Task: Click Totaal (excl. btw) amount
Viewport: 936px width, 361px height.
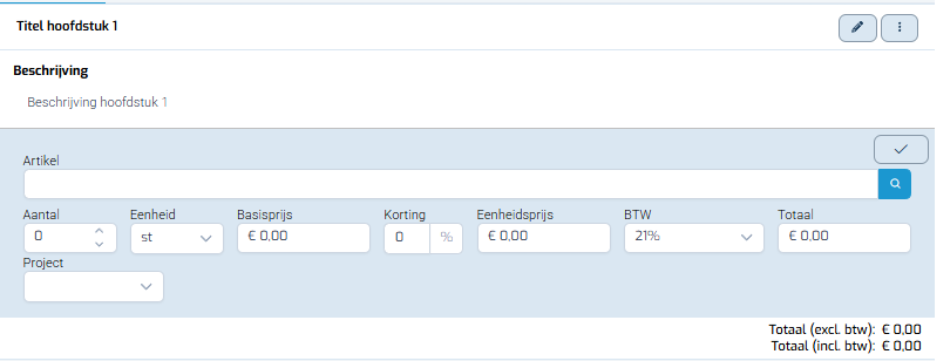Action: tap(901, 329)
